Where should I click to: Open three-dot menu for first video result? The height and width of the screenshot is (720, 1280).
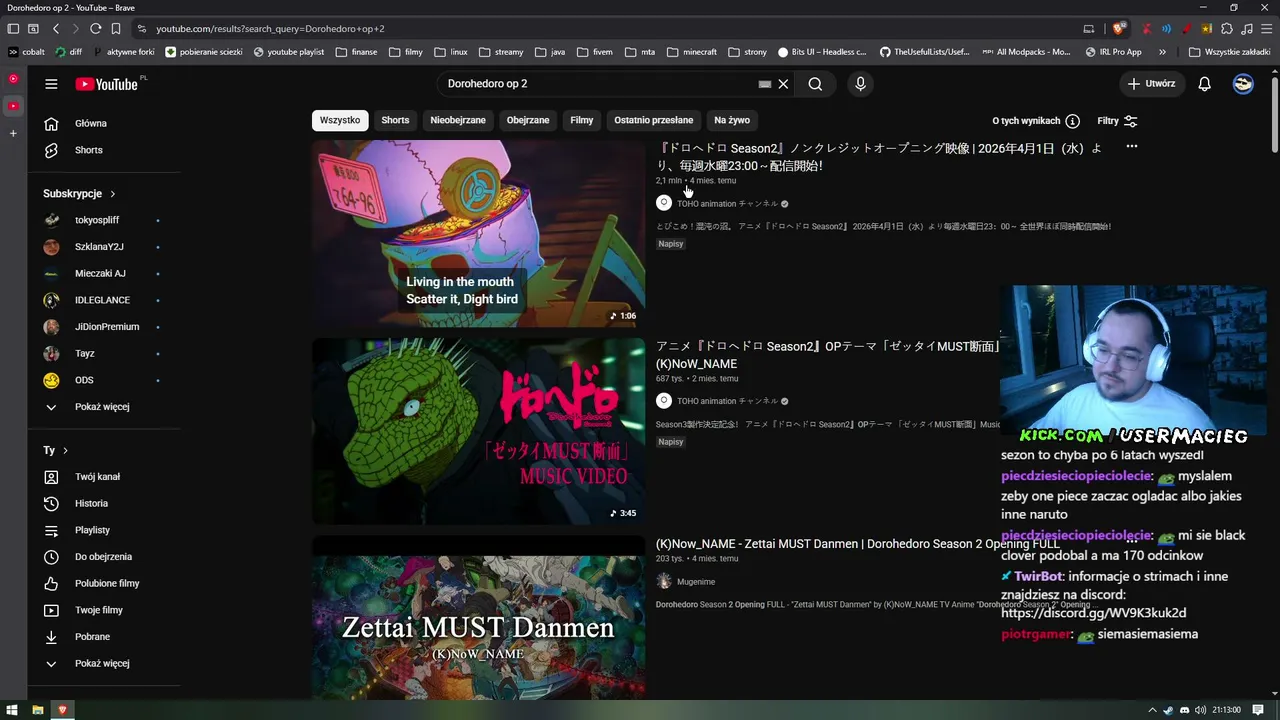click(1131, 147)
